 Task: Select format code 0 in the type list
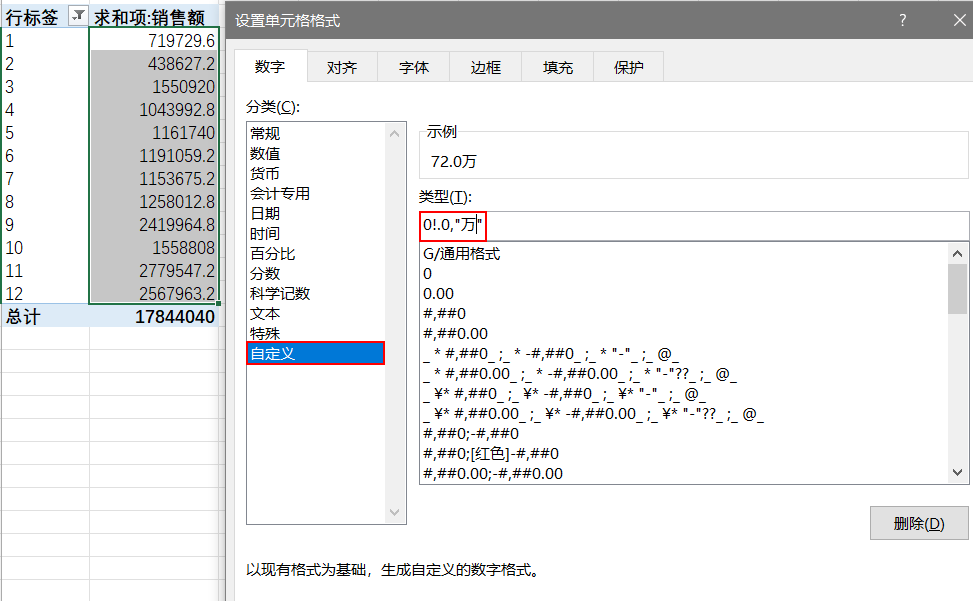pos(684,274)
